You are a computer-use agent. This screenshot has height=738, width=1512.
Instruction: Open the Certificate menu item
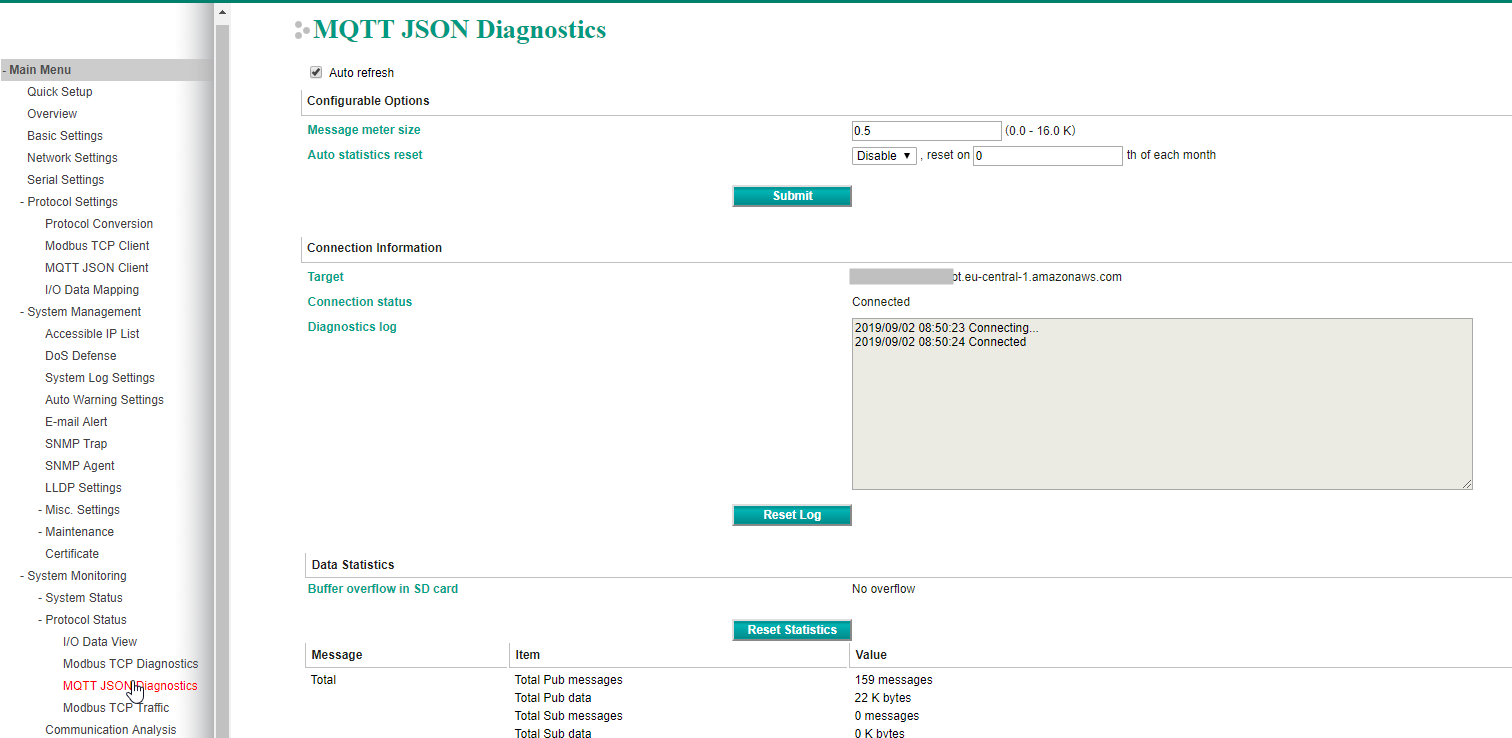pos(72,554)
